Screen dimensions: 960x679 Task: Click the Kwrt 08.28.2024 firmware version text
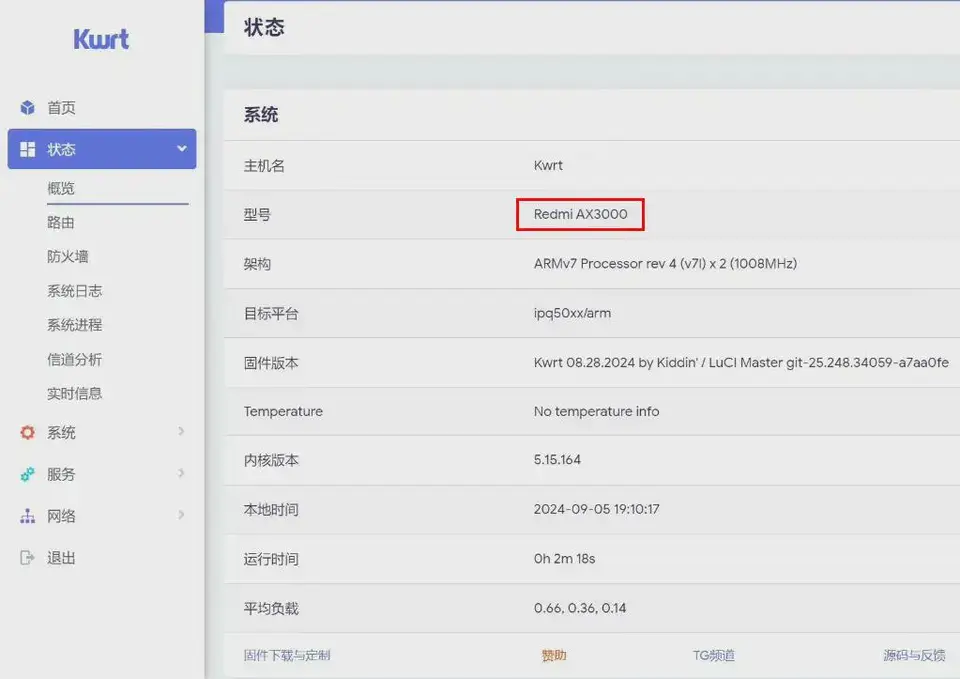(x=741, y=362)
